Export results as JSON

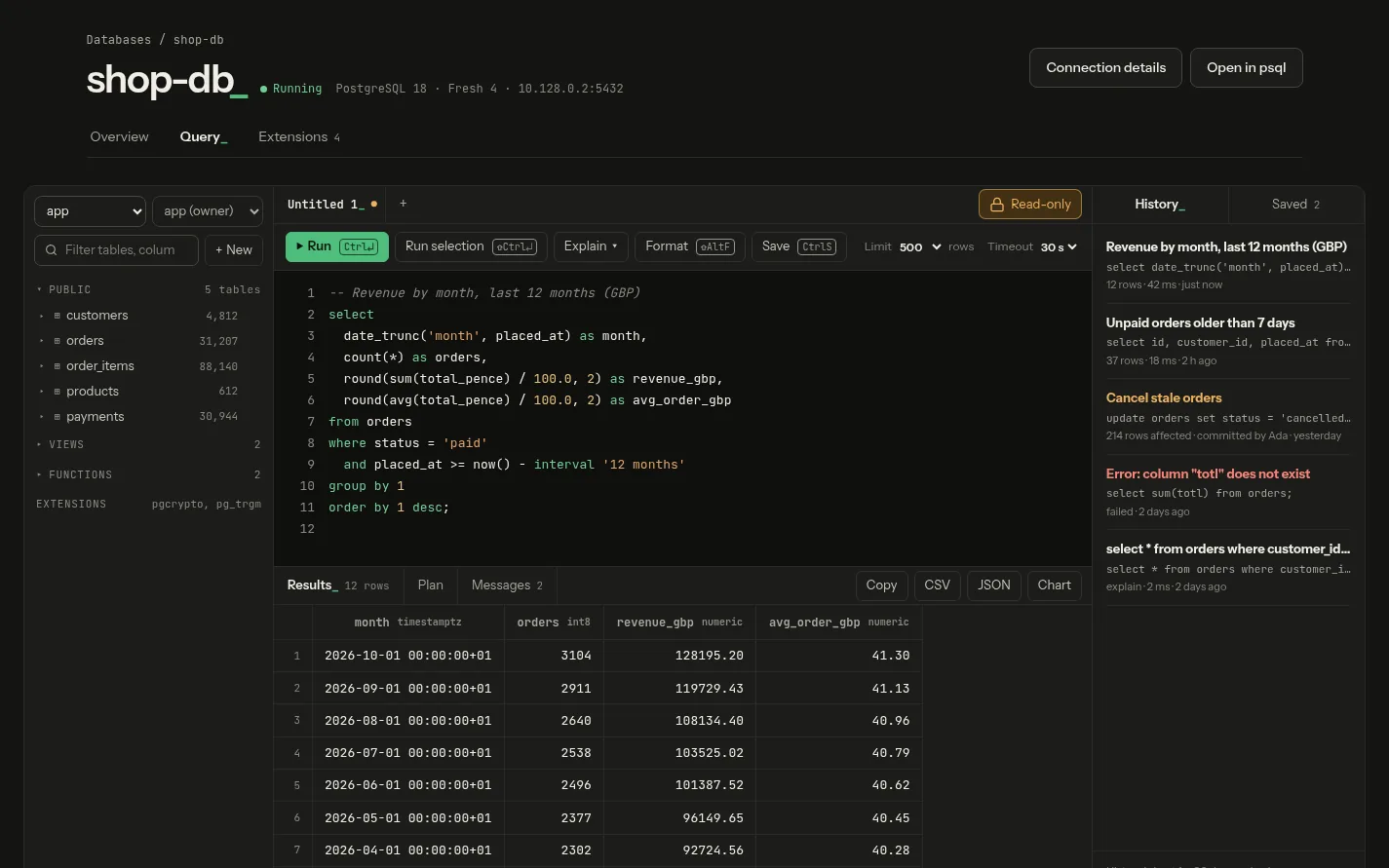994,585
